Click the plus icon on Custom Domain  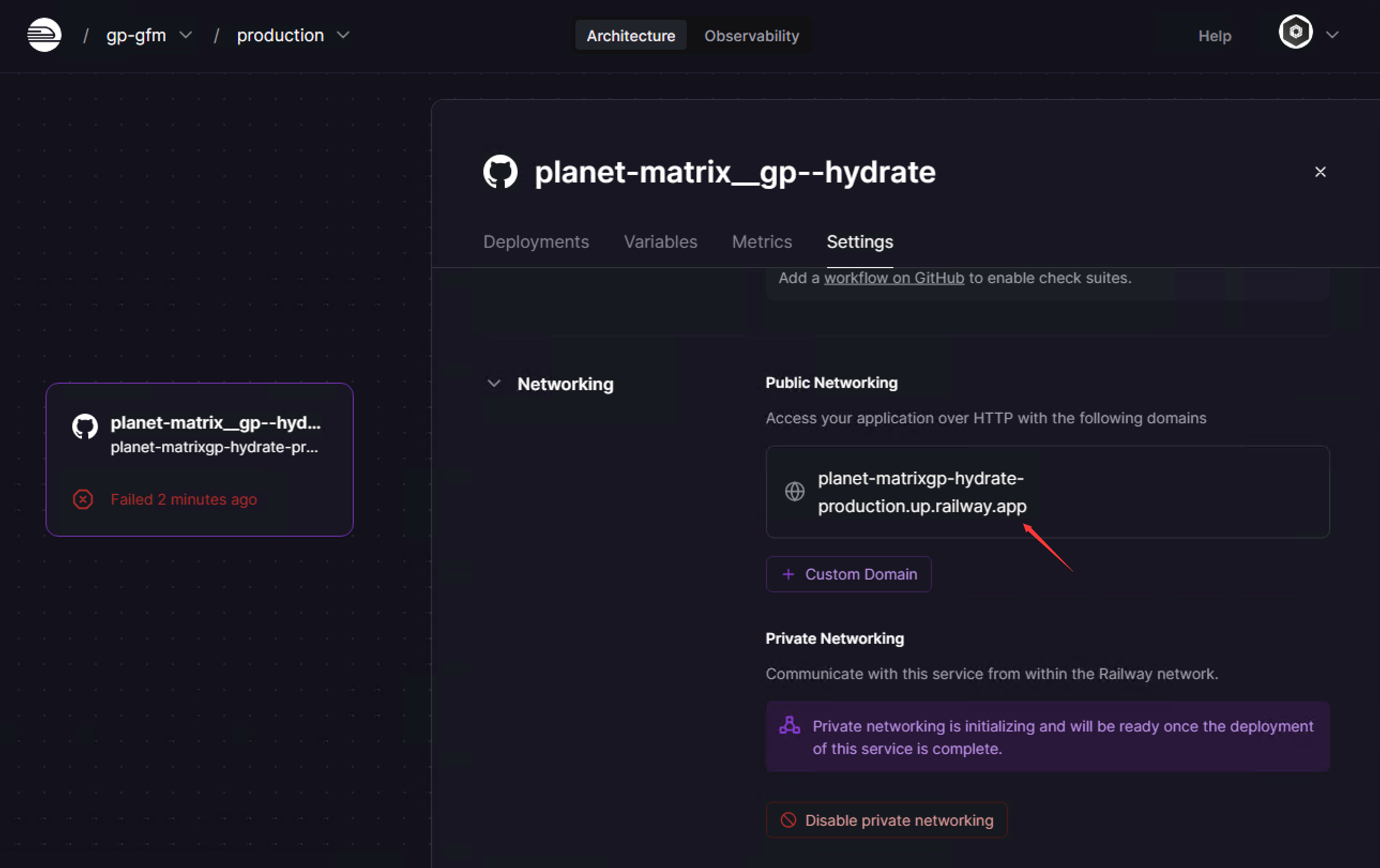[x=788, y=574]
